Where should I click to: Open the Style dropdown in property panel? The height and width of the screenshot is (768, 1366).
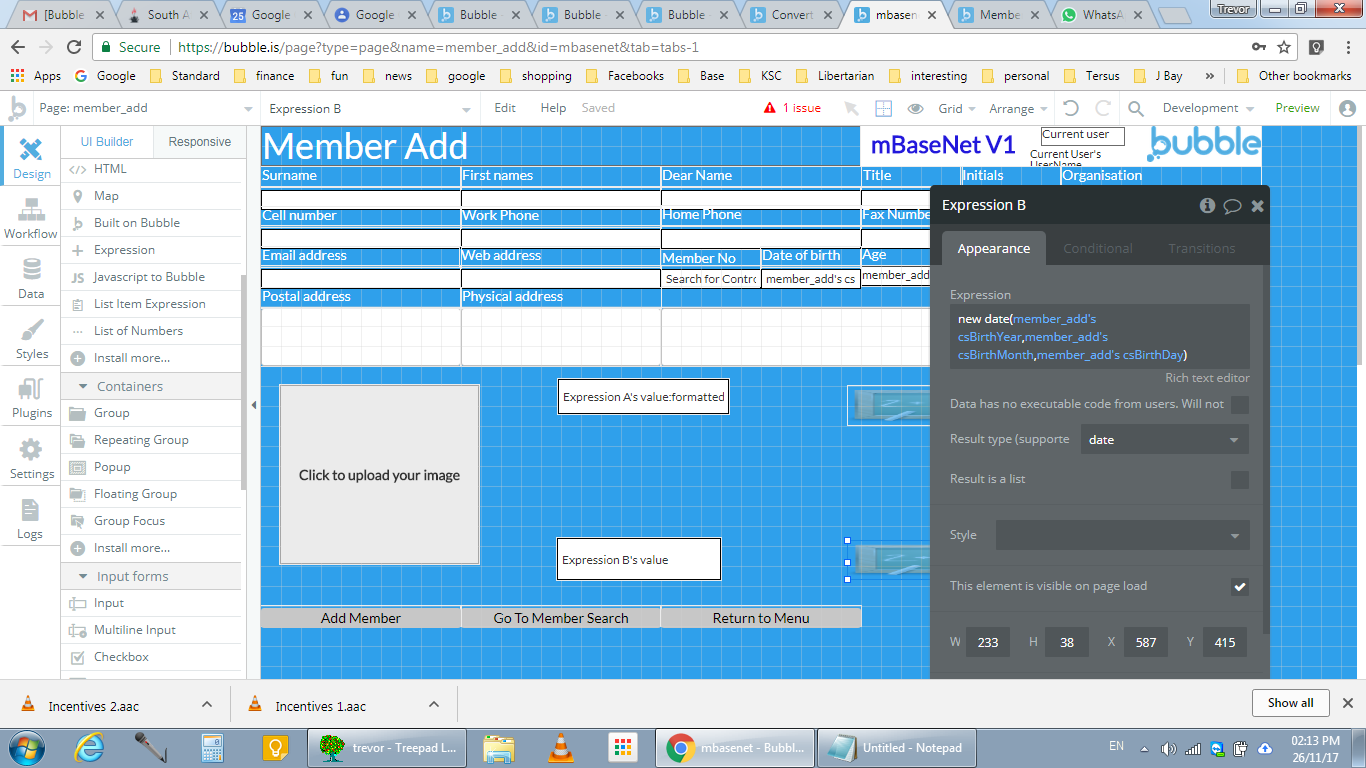point(1123,535)
